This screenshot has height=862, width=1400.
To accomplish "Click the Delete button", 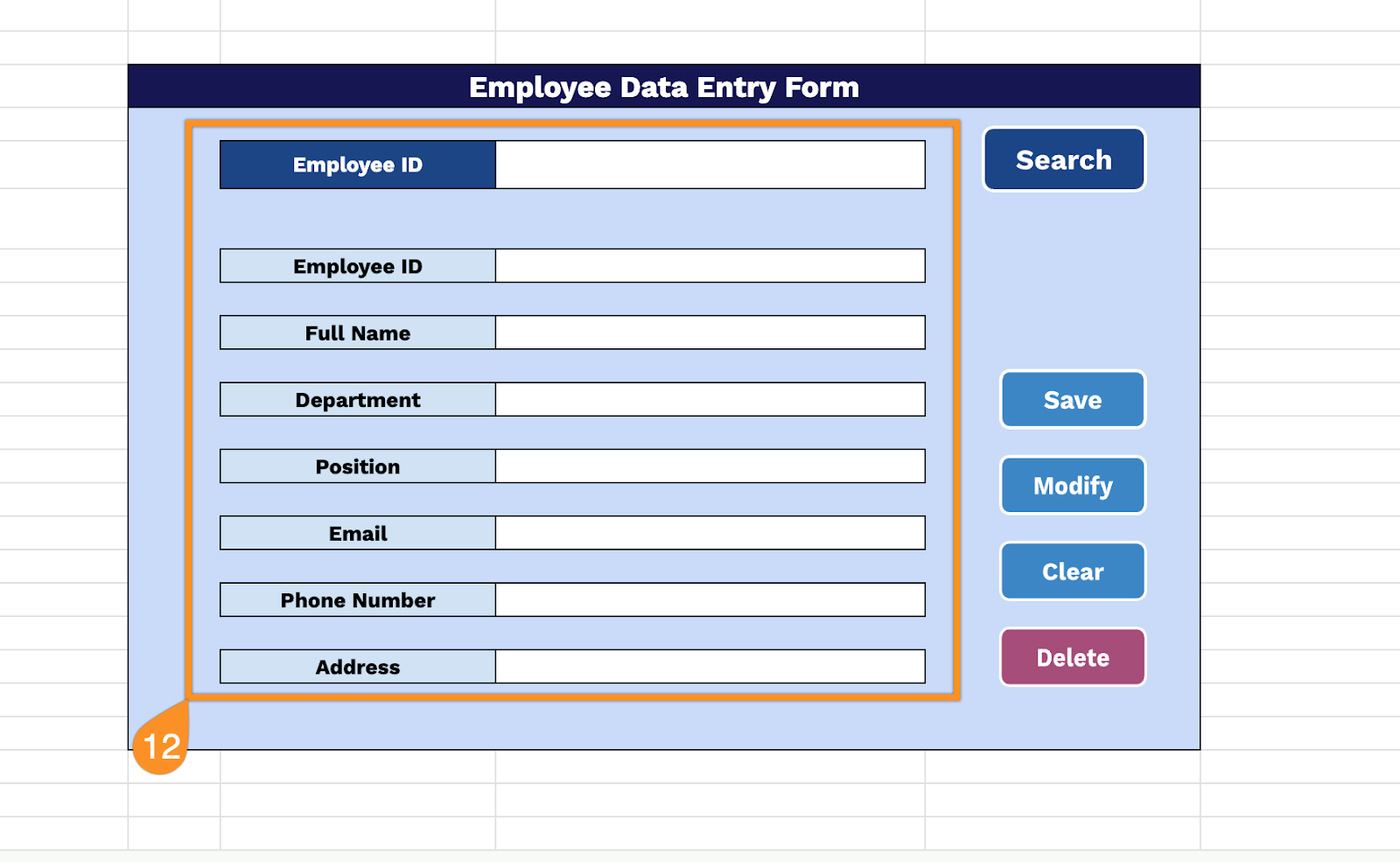I will click(1072, 657).
